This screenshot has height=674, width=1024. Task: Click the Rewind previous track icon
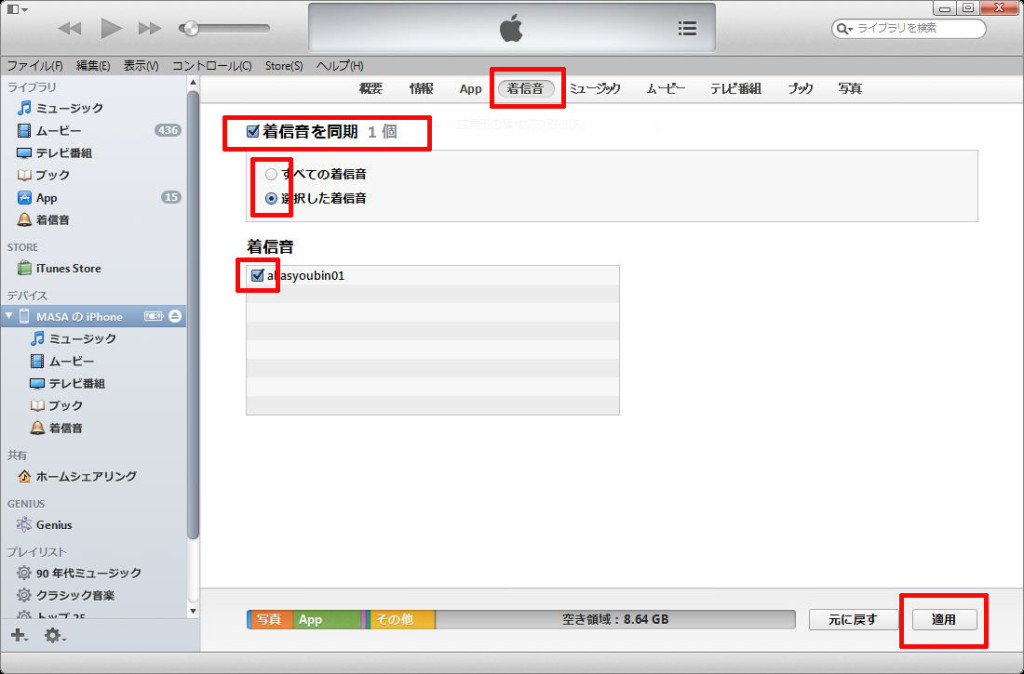70,28
